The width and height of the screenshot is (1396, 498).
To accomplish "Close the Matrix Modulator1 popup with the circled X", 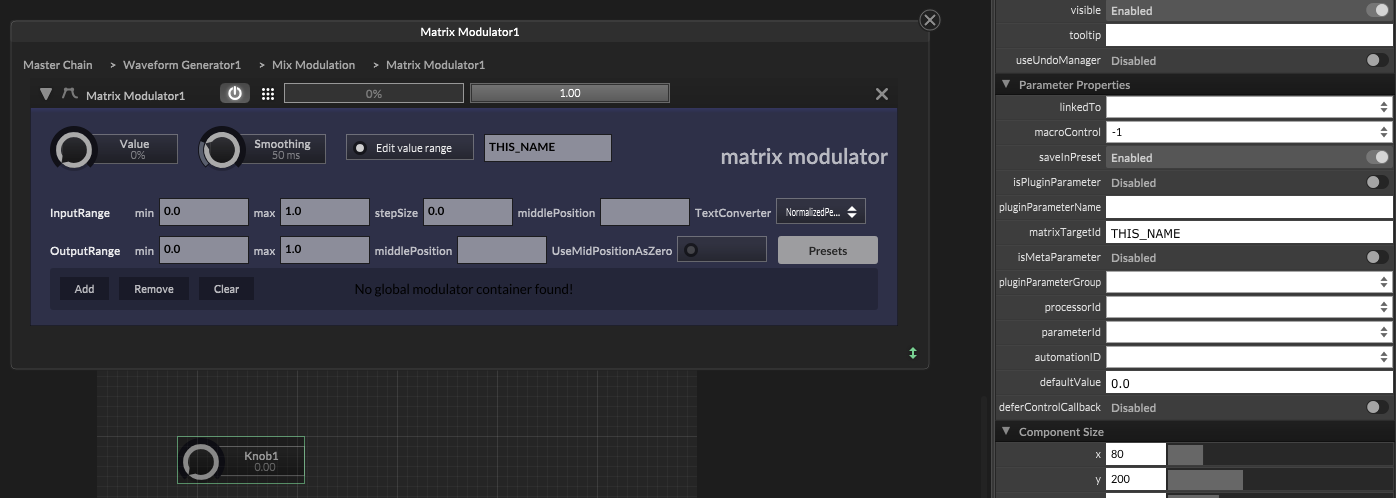I will (x=930, y=20).
